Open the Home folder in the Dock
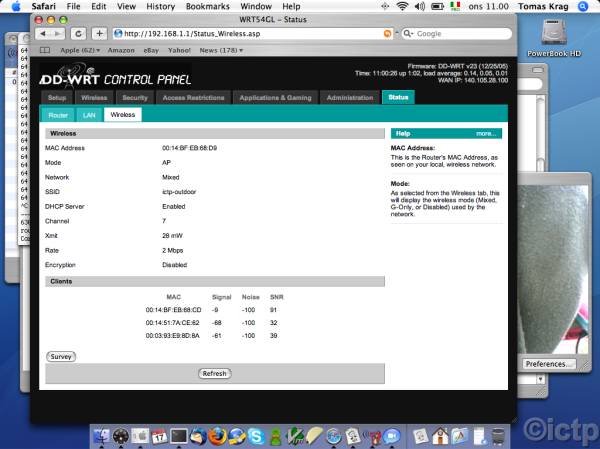 coord(440,436)
